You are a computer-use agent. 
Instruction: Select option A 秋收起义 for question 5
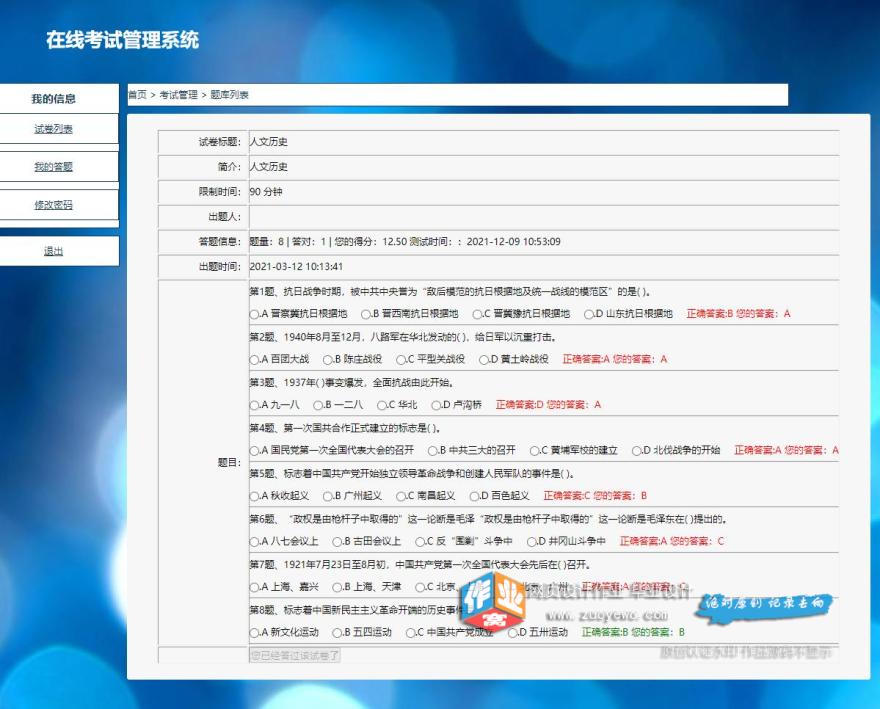click(253, 497)
